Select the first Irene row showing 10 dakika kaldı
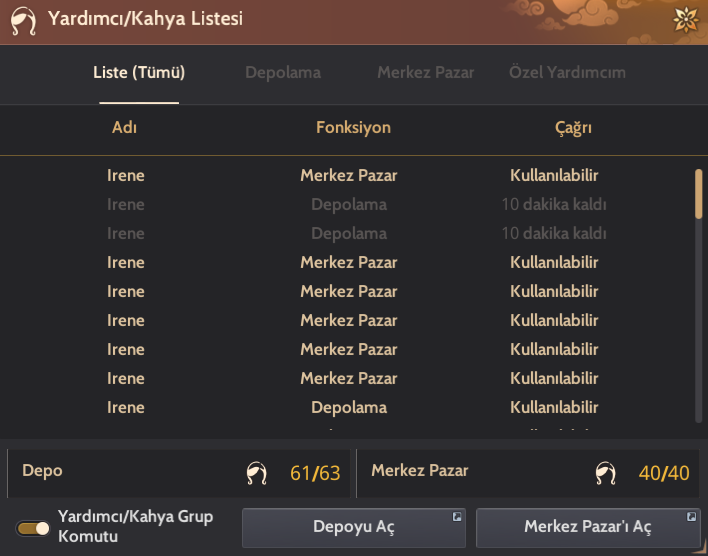Screen dimensions: 708x556 pos(349,205)
